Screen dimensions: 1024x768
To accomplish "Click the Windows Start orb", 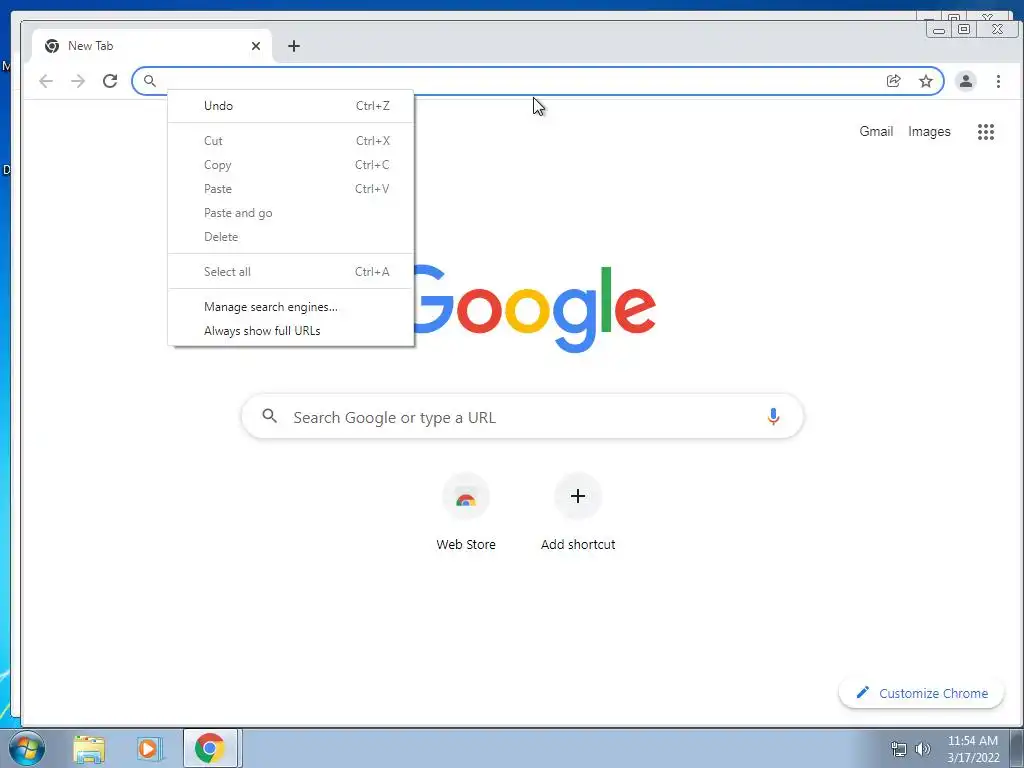I will coord(27,748).
